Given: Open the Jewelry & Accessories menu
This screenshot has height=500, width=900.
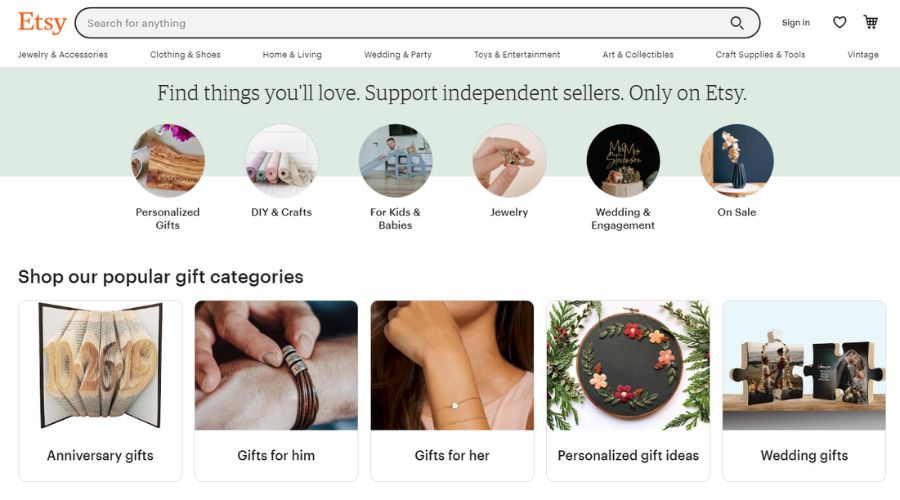Looking at the screenshot, I should pos(63,55).
